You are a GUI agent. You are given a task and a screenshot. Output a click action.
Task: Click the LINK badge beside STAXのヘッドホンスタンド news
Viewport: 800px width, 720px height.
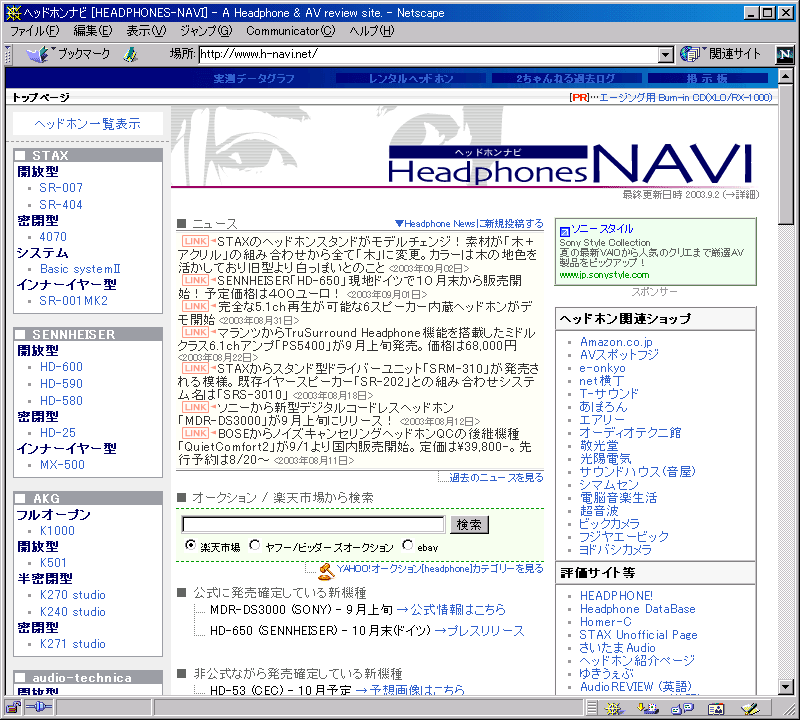(196, 241)
